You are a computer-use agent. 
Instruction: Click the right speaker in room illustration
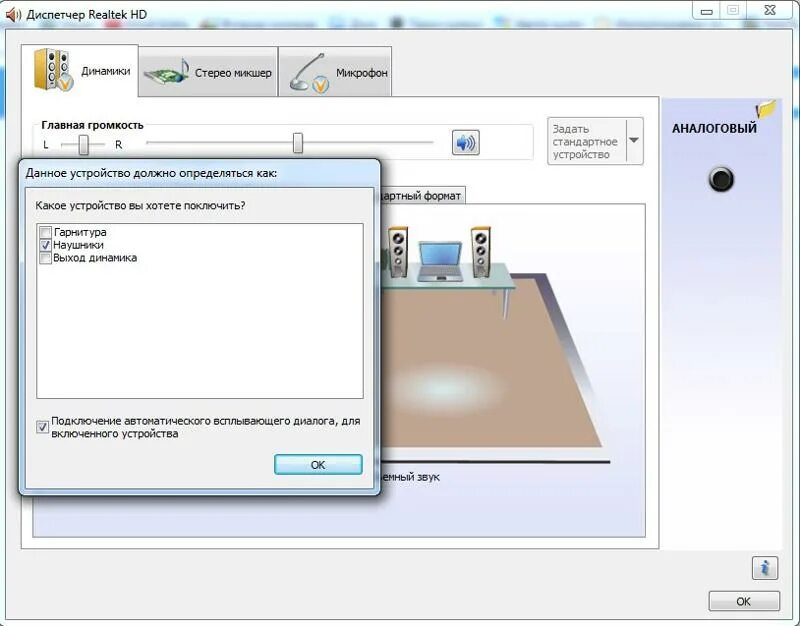click(480, 252)
